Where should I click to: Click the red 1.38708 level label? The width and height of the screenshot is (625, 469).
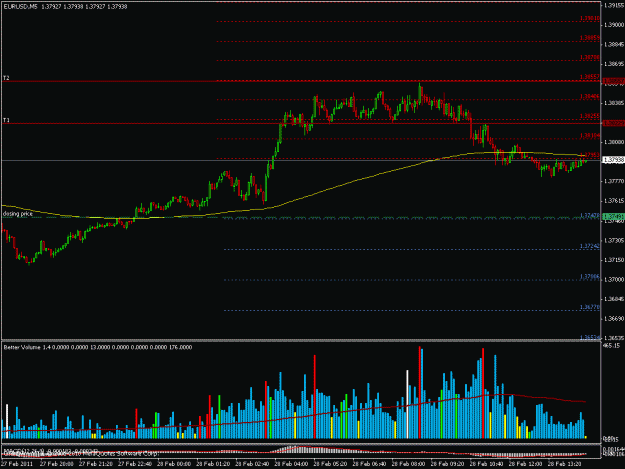590,57
